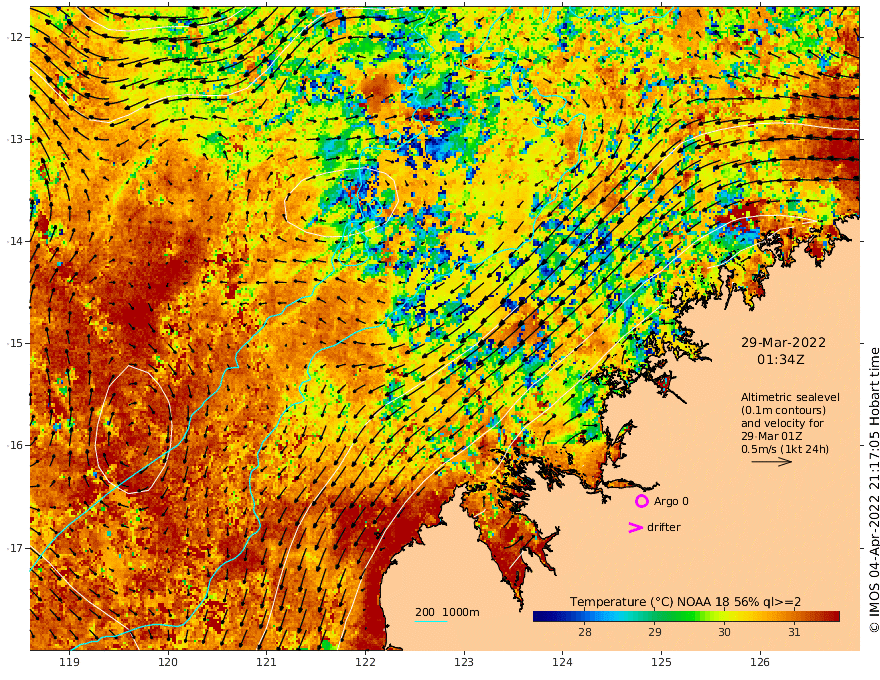Click the longitude label '120'
Screen dimensions: 880x680
[x=168, y=663]
